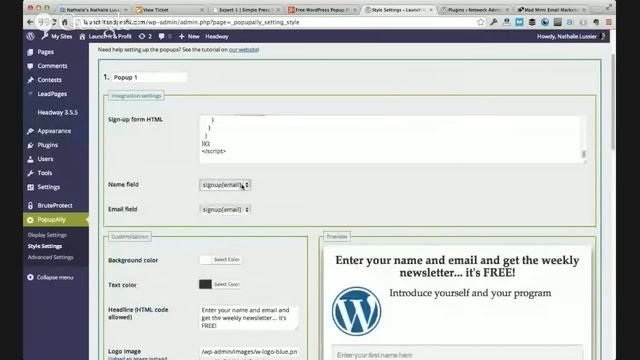640x360 pixels.
Task: Open the updates icon showing 2
Action: coord(145,36)
